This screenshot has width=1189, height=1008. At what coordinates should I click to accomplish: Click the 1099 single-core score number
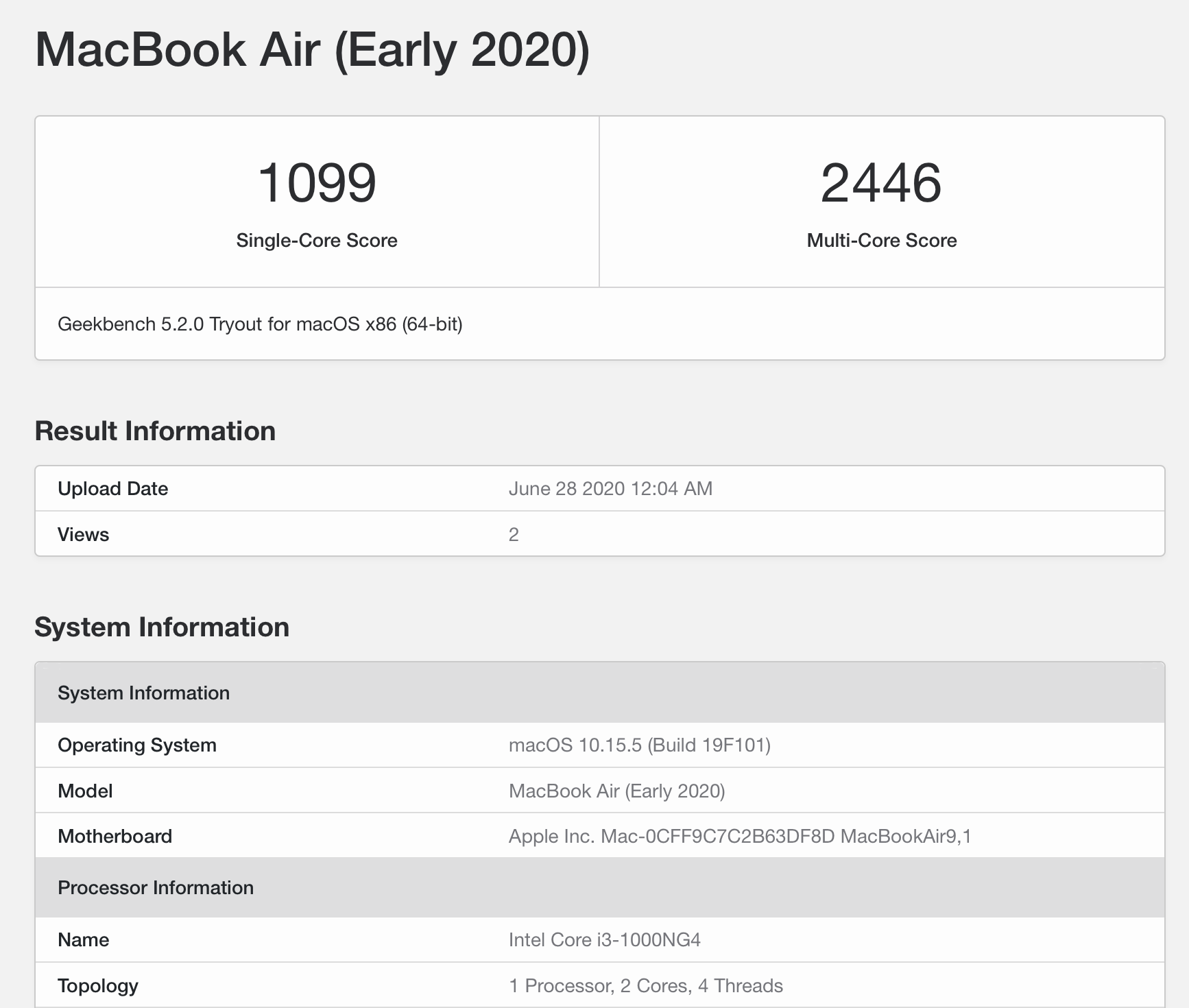[317, 183]
